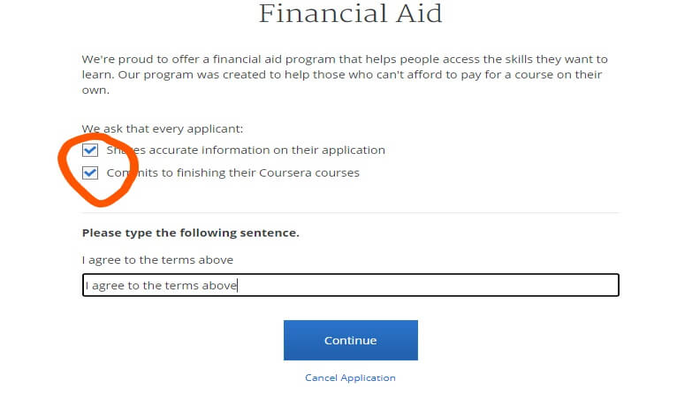Place cursor after 'above' in the text field

pyautogui.click(x=238, y=285)
